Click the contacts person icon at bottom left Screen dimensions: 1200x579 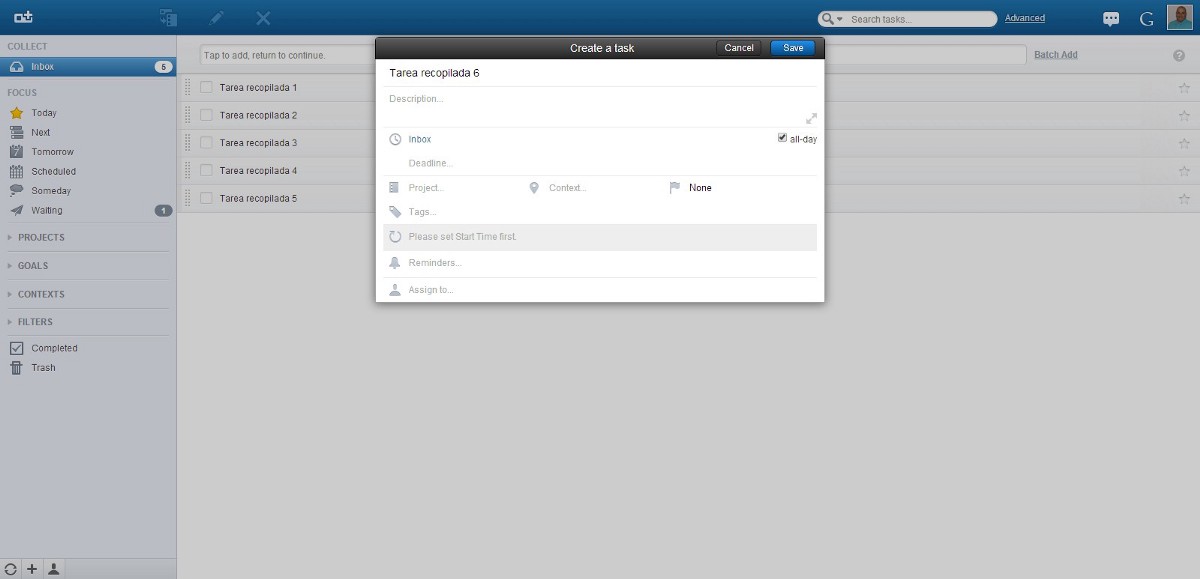click(54, 569)
